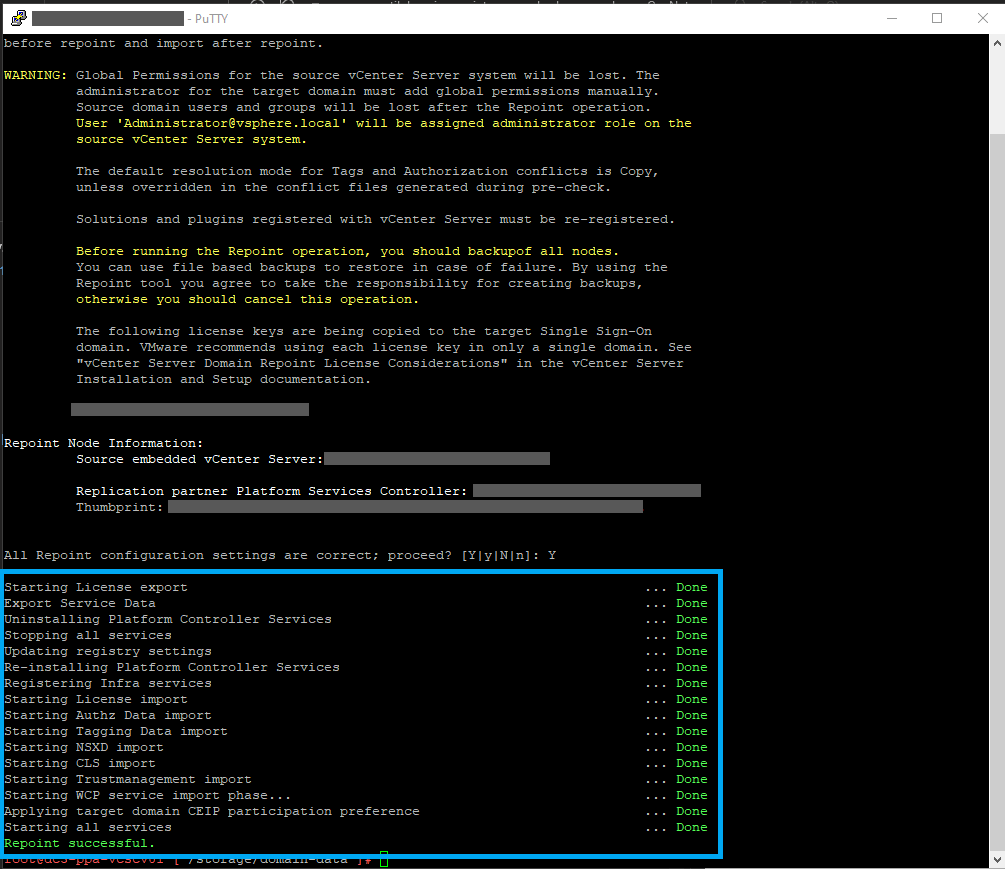Click the 'Stopping all services' line

tap(88, 635)
